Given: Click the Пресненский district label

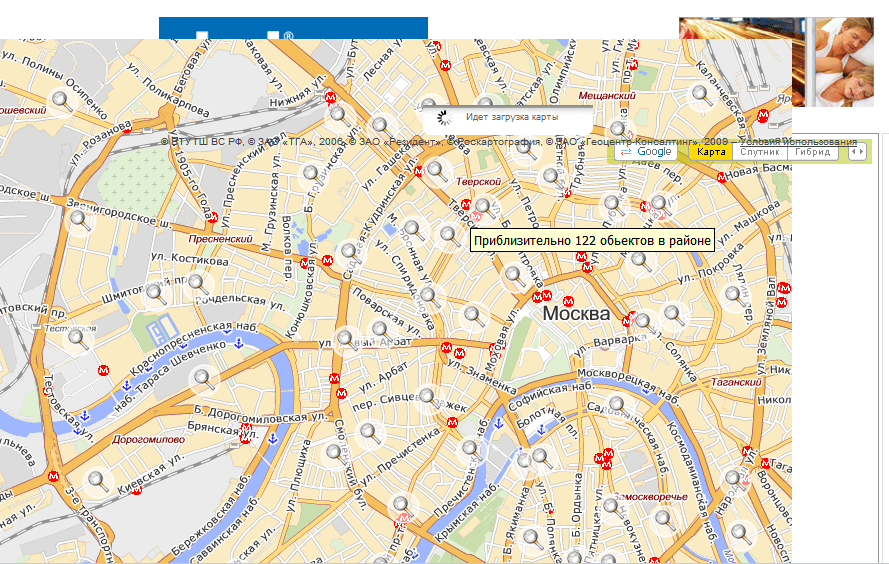Looking at the screenshot, I should (x=220, y=239).
